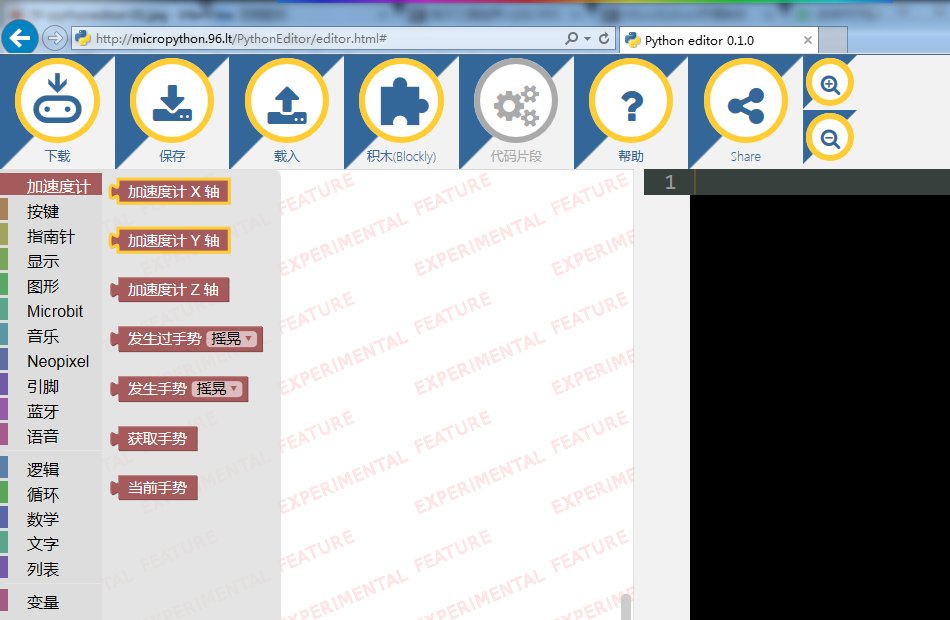Click the 发生过手势 block label
The height and width of the screenshot is (620, 950).
[164, 338]
